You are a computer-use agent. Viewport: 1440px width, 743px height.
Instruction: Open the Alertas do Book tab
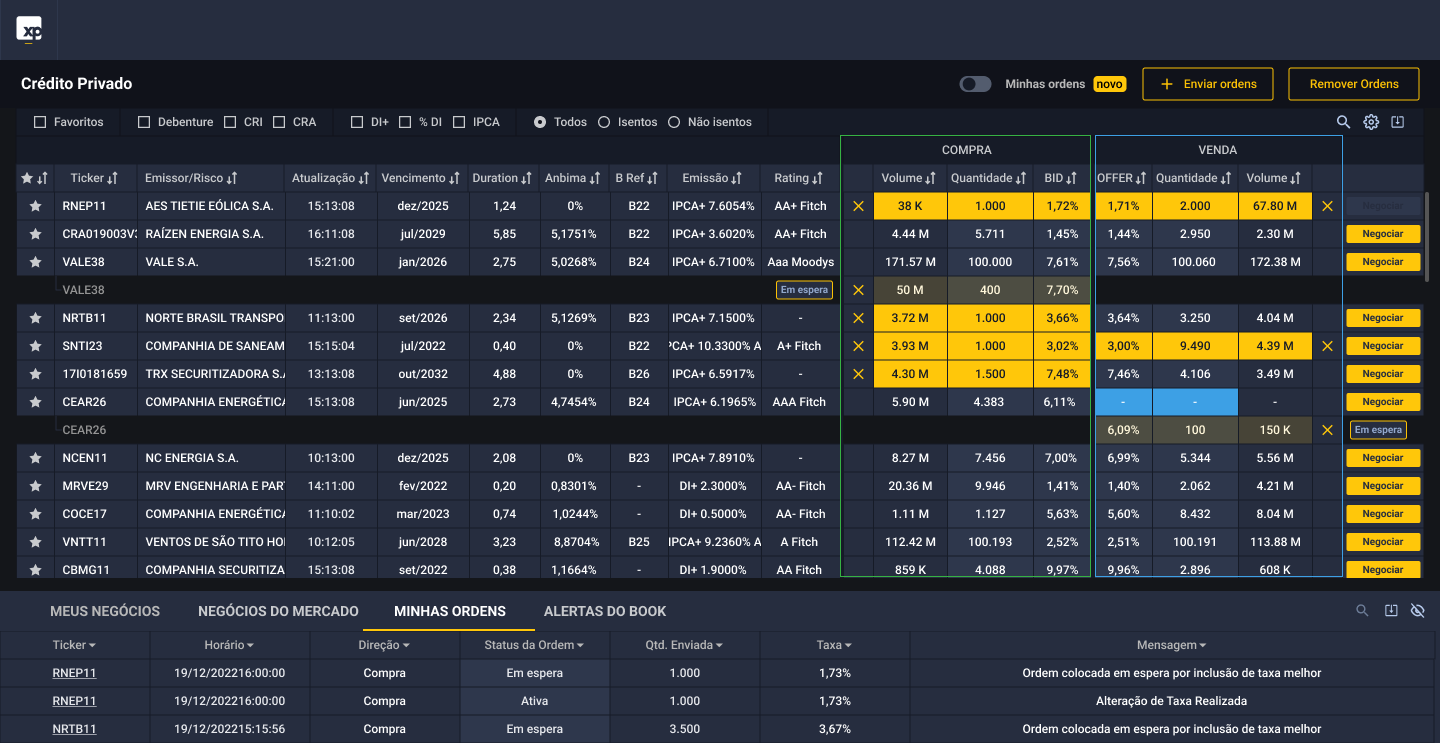pos(604,611)
